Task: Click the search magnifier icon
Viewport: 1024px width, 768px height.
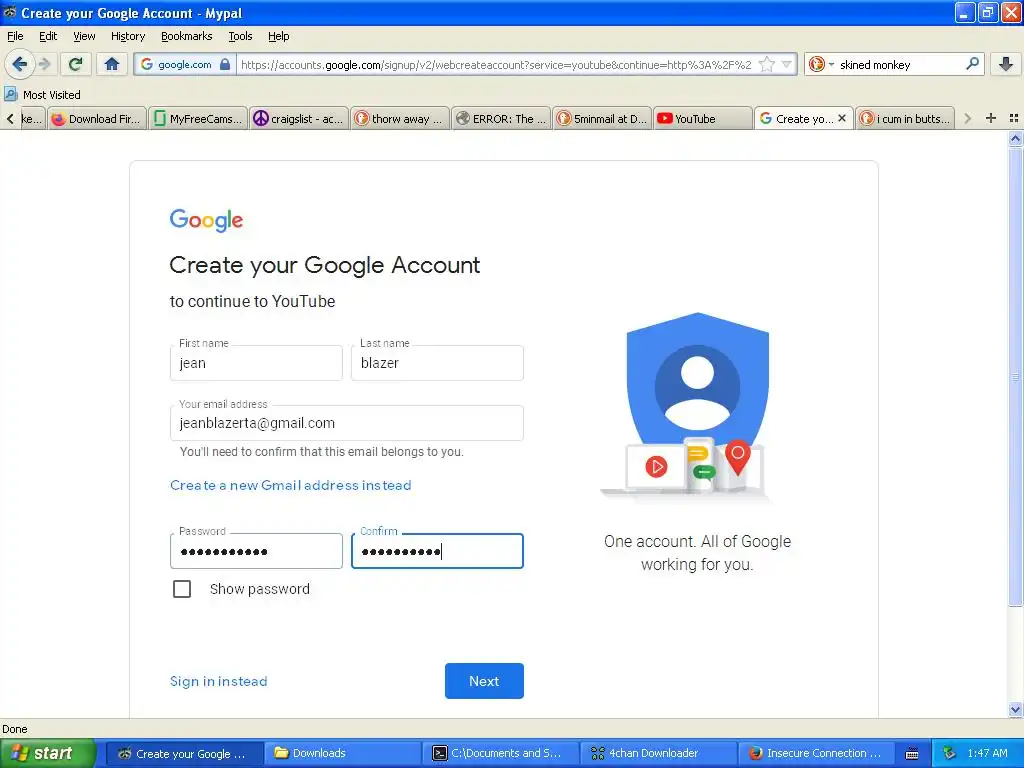Action: click(972, 64)
